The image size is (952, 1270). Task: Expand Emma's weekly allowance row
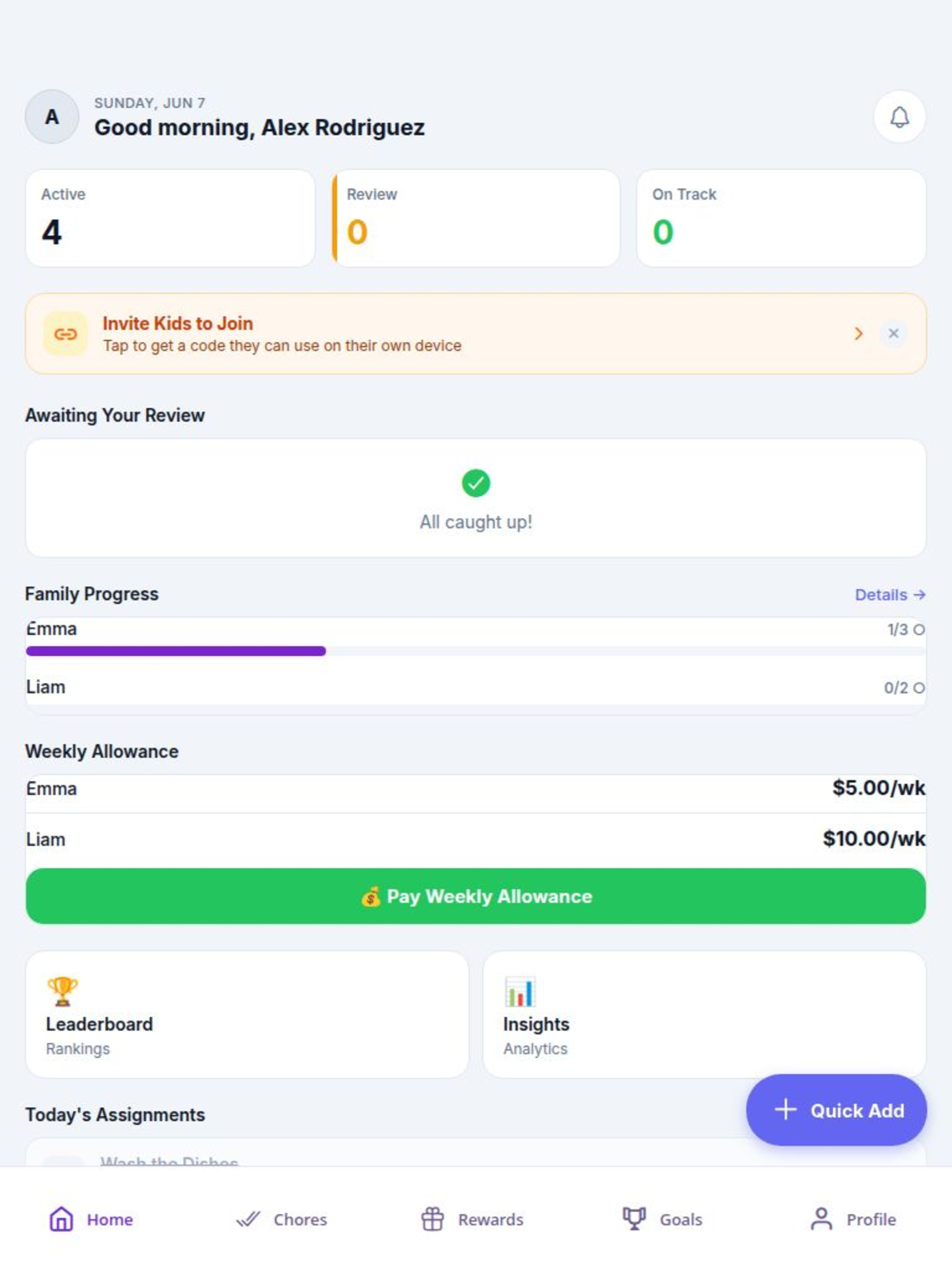[x=476, y=789]
